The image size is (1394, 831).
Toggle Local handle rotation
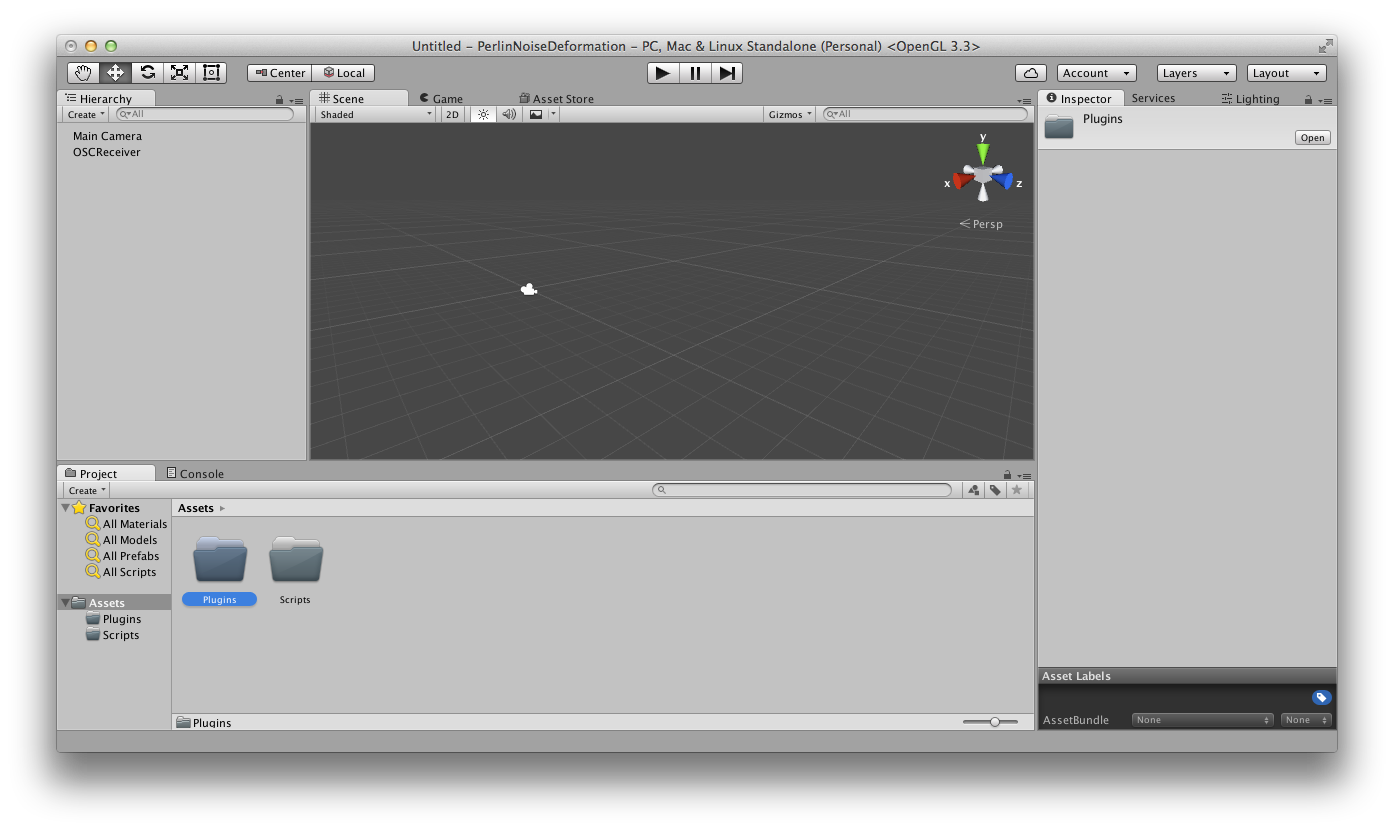pyautogui.click(x=343, y=73)
